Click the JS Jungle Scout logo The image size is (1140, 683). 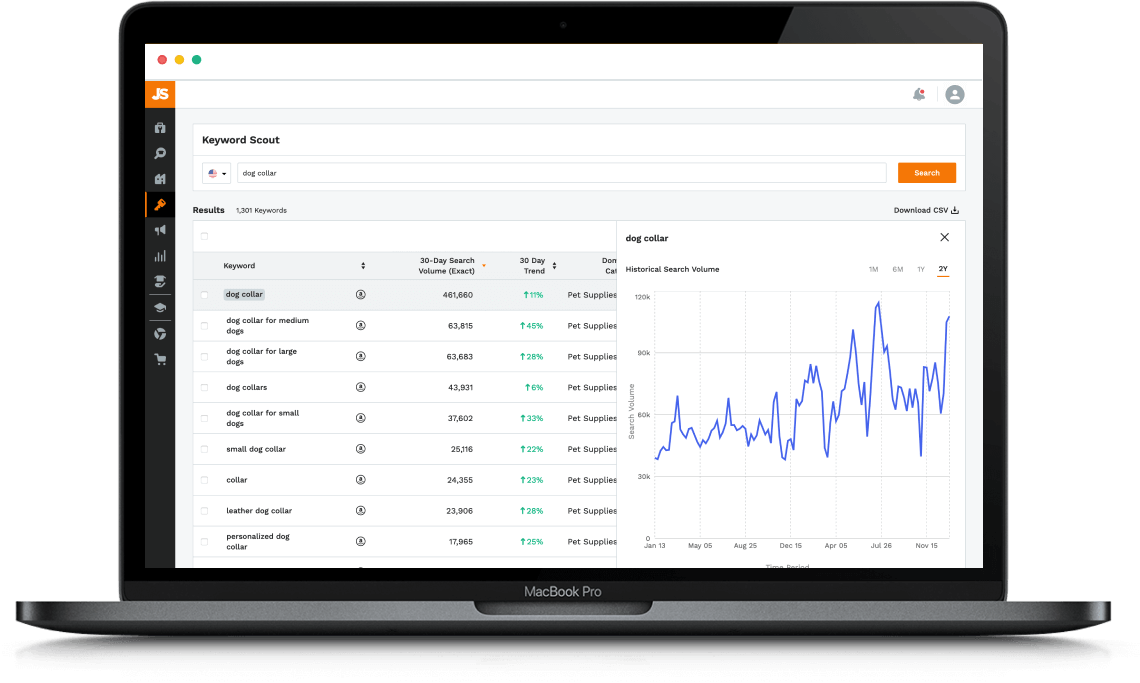[x=160, y=94]
